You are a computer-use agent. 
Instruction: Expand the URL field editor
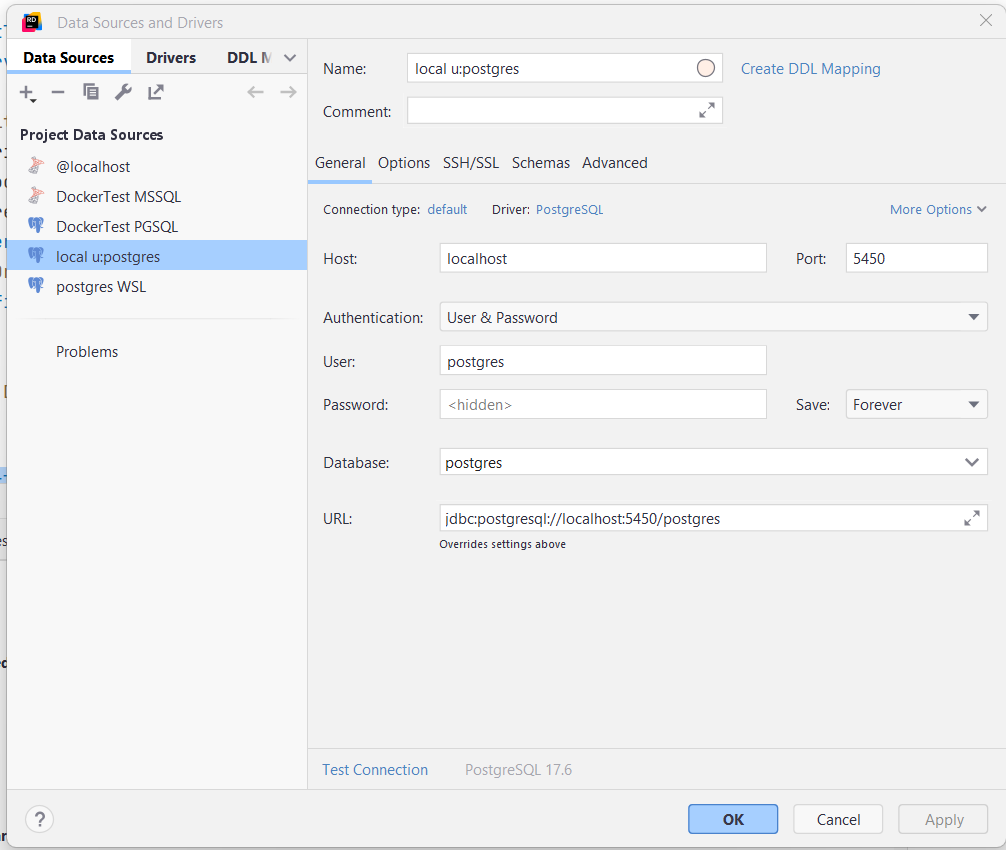point(971,518)
